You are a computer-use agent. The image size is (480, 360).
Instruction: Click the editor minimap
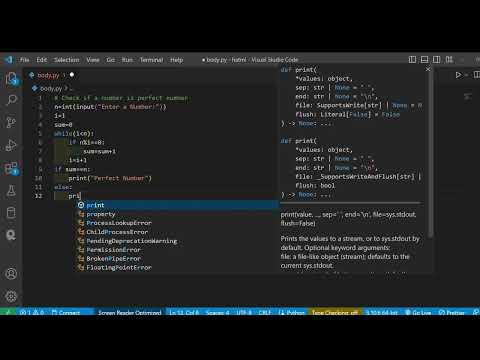(x=468, y=97)
